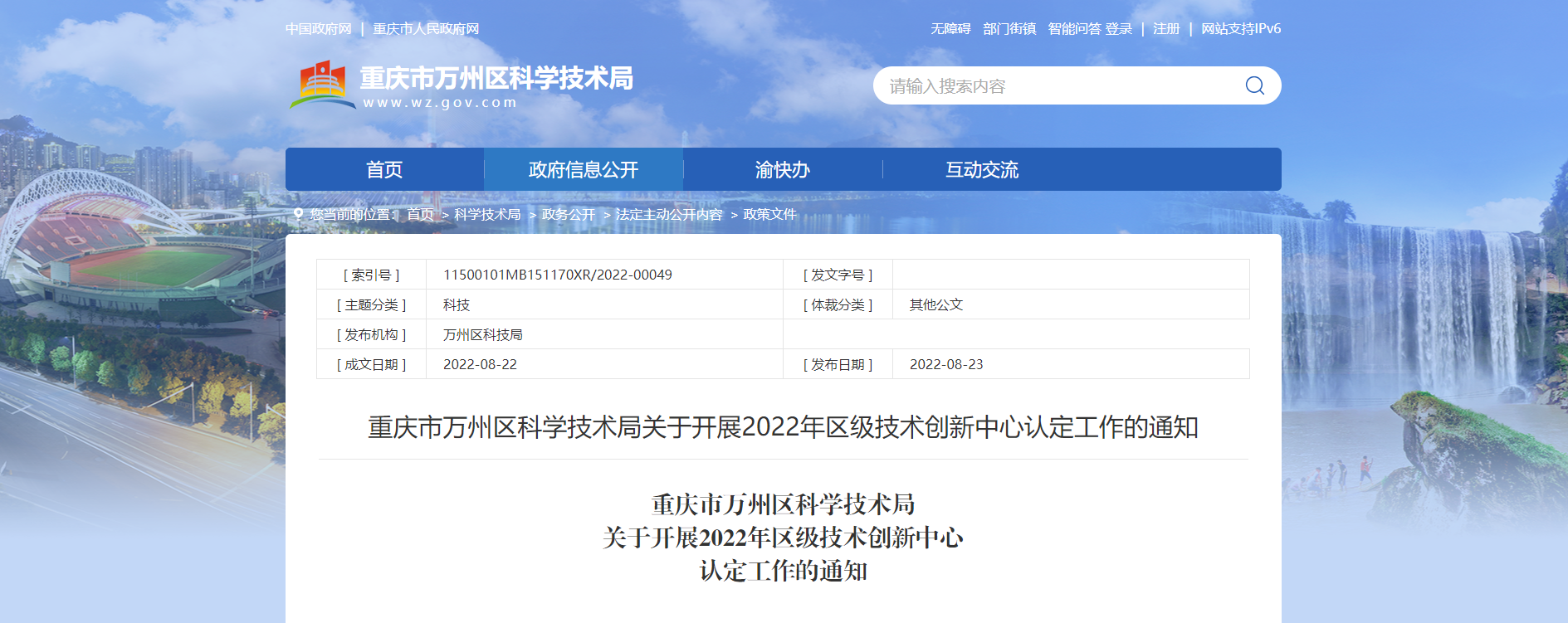Image resolution: width=1568 pixels, height=623 pixels.
Task: Open the 部门街镇 link
Action: (1009, 29)
